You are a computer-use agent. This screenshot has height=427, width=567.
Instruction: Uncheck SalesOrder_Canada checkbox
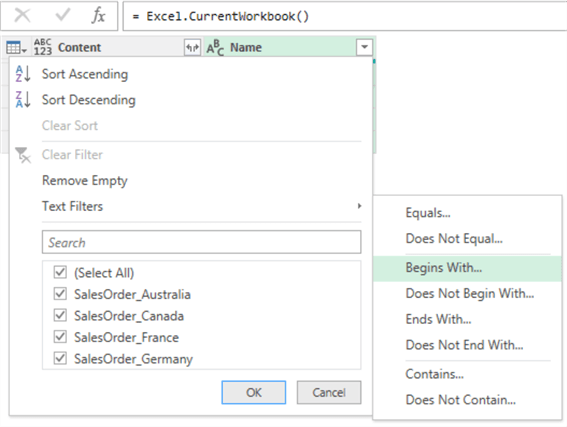[x=60, y=315]
